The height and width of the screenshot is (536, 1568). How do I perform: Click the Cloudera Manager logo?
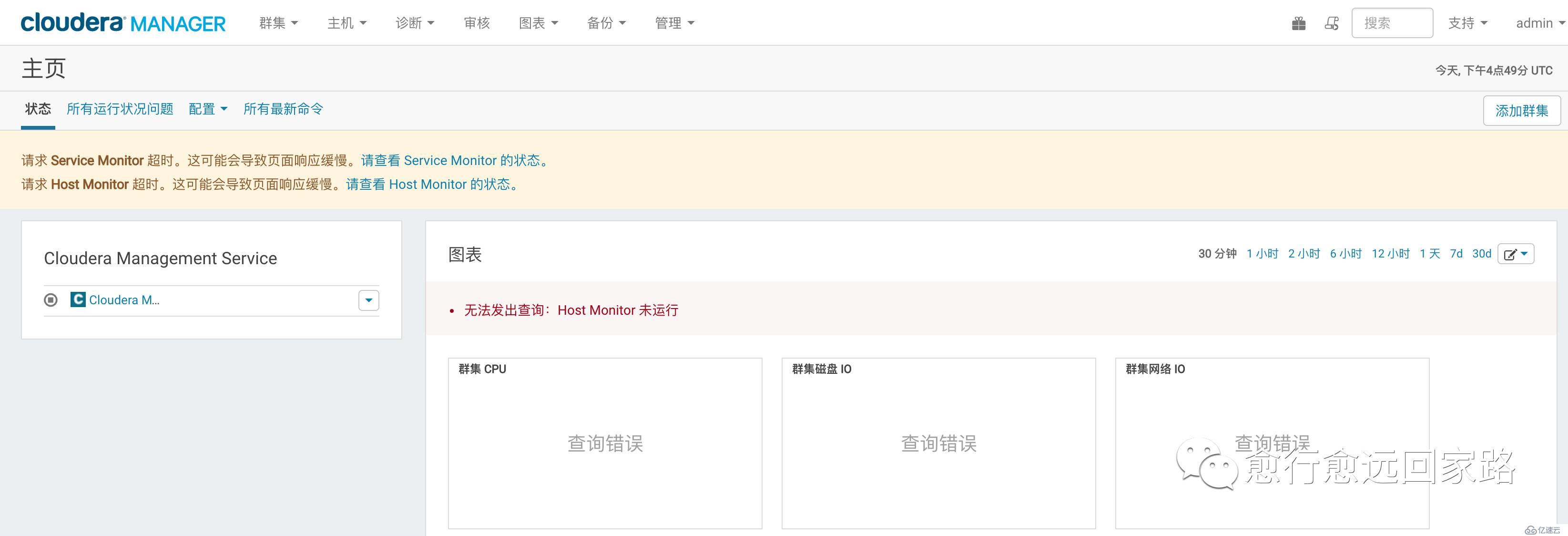point(123,23)
